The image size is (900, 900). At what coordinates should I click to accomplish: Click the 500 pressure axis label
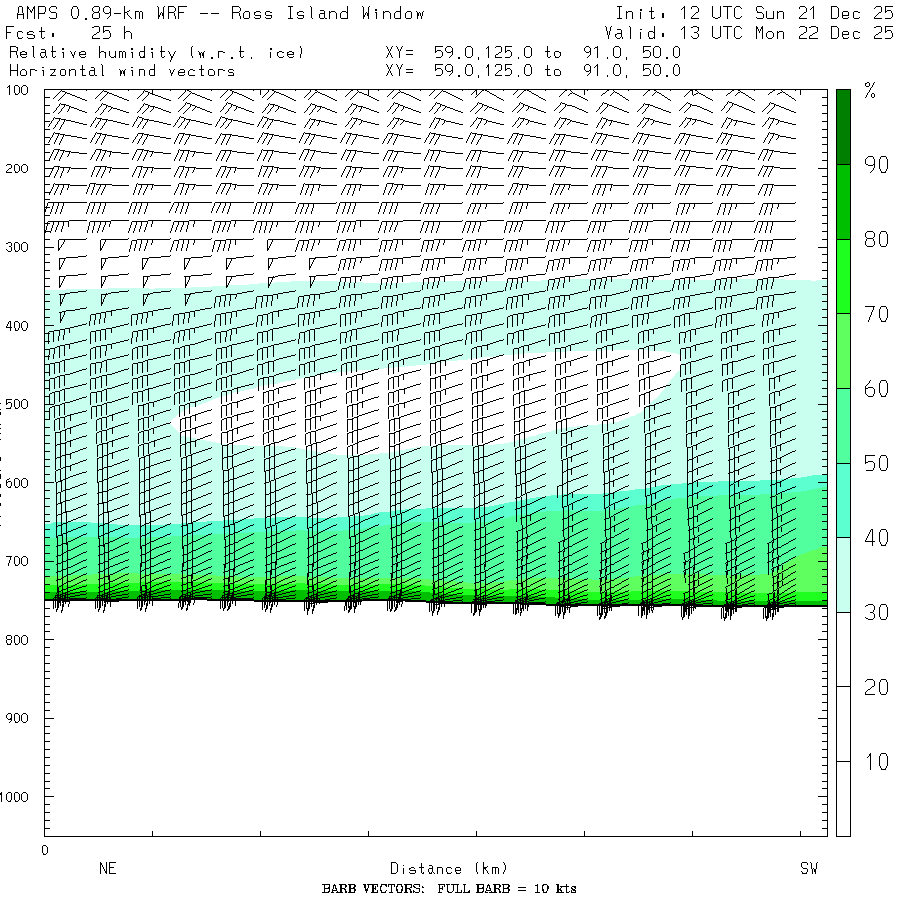pos(17,404)
